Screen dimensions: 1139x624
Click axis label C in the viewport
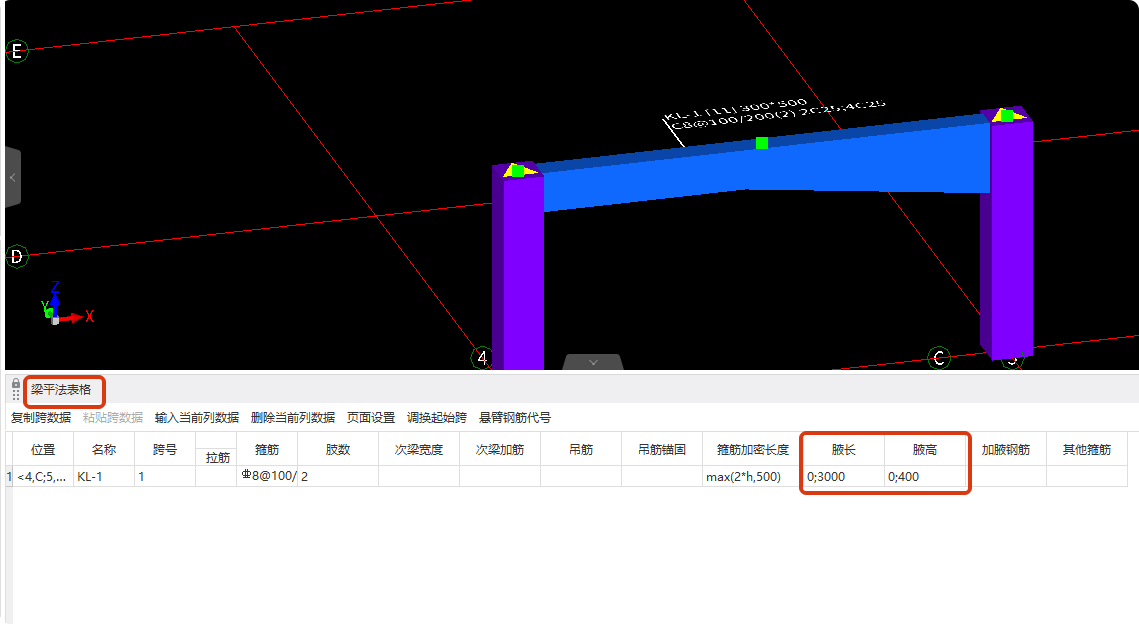pos(939,358)
